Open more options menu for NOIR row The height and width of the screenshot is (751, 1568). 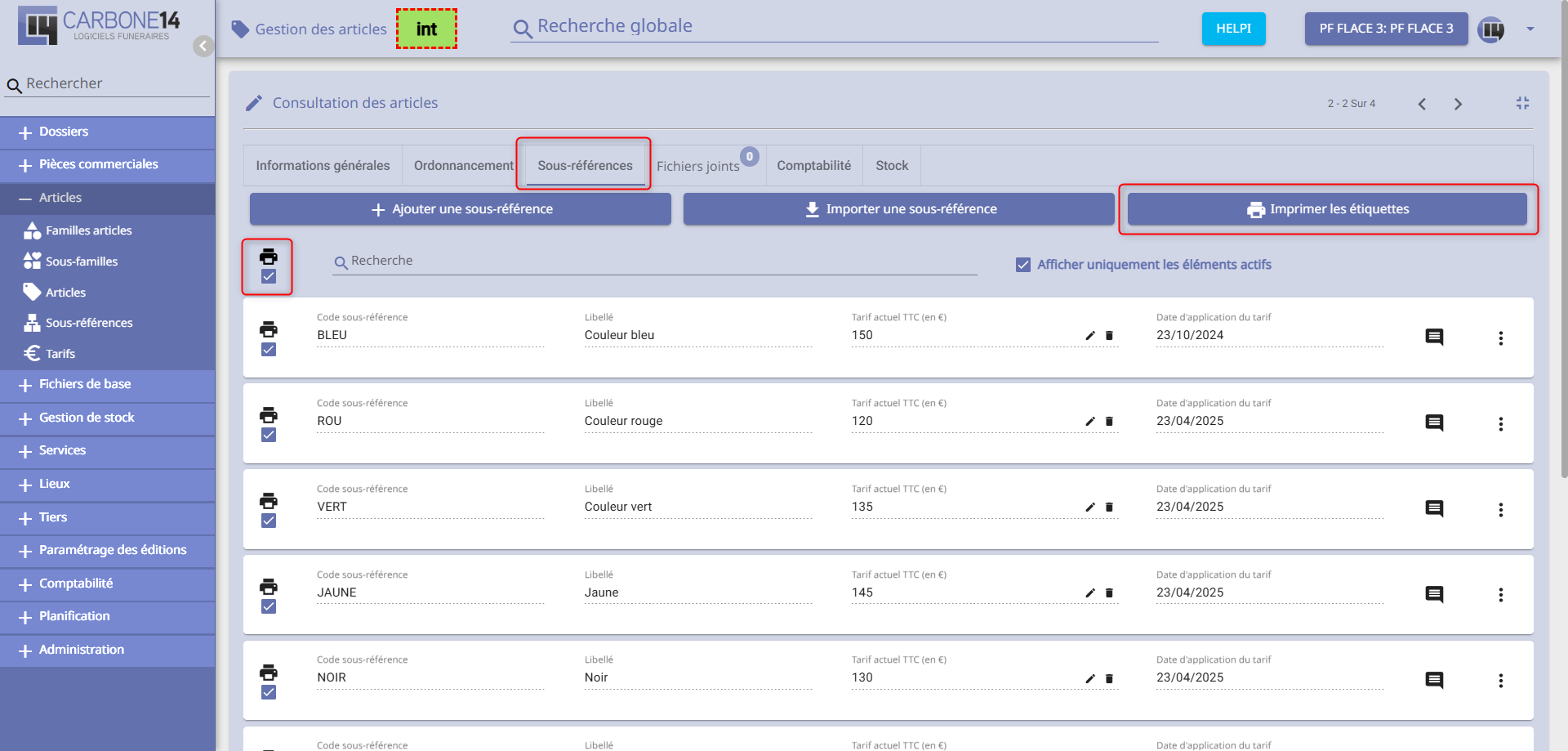click(x=1500, y=681)
